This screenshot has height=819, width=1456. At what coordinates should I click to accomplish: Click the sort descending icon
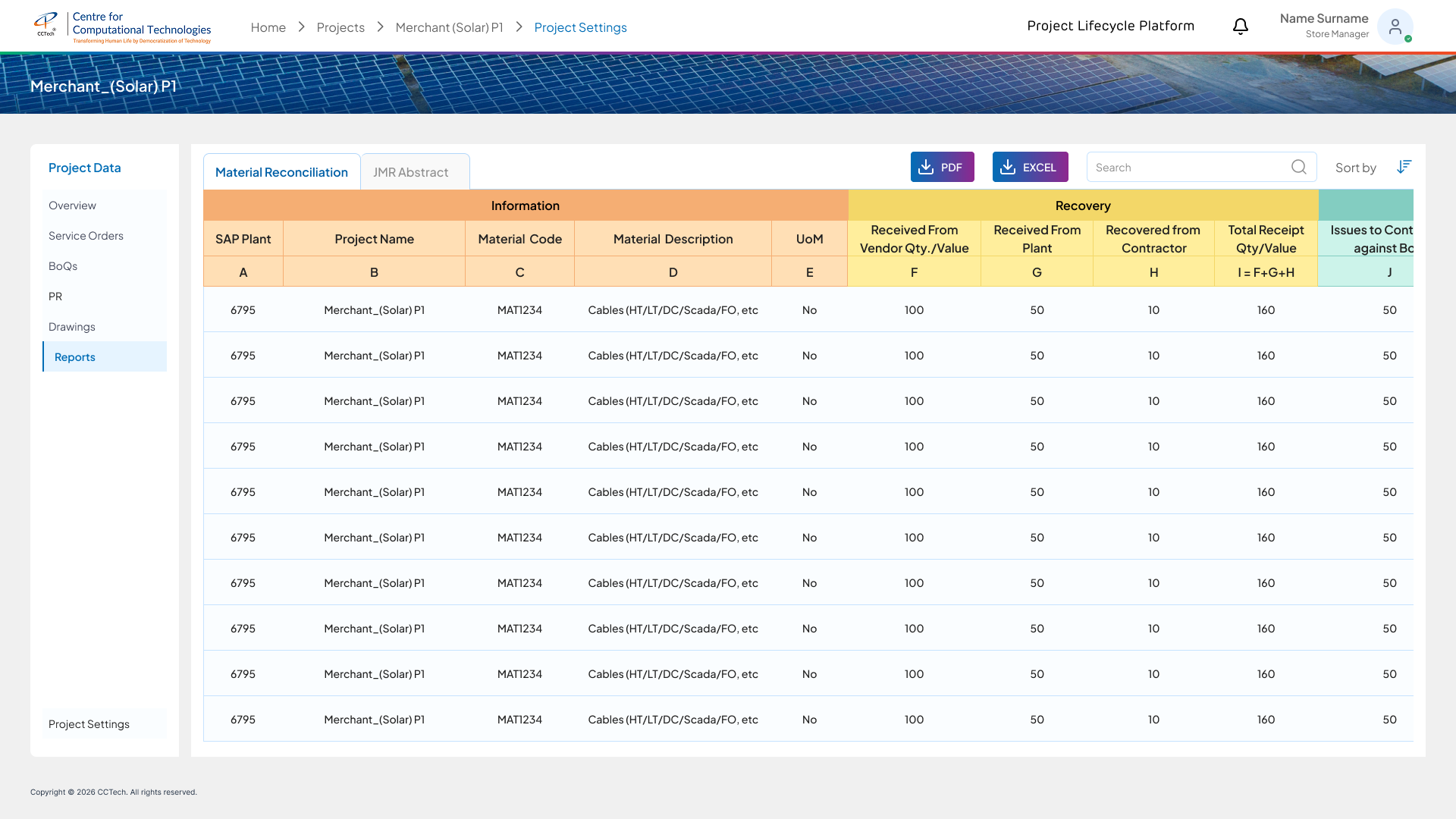coord(1404,167)
